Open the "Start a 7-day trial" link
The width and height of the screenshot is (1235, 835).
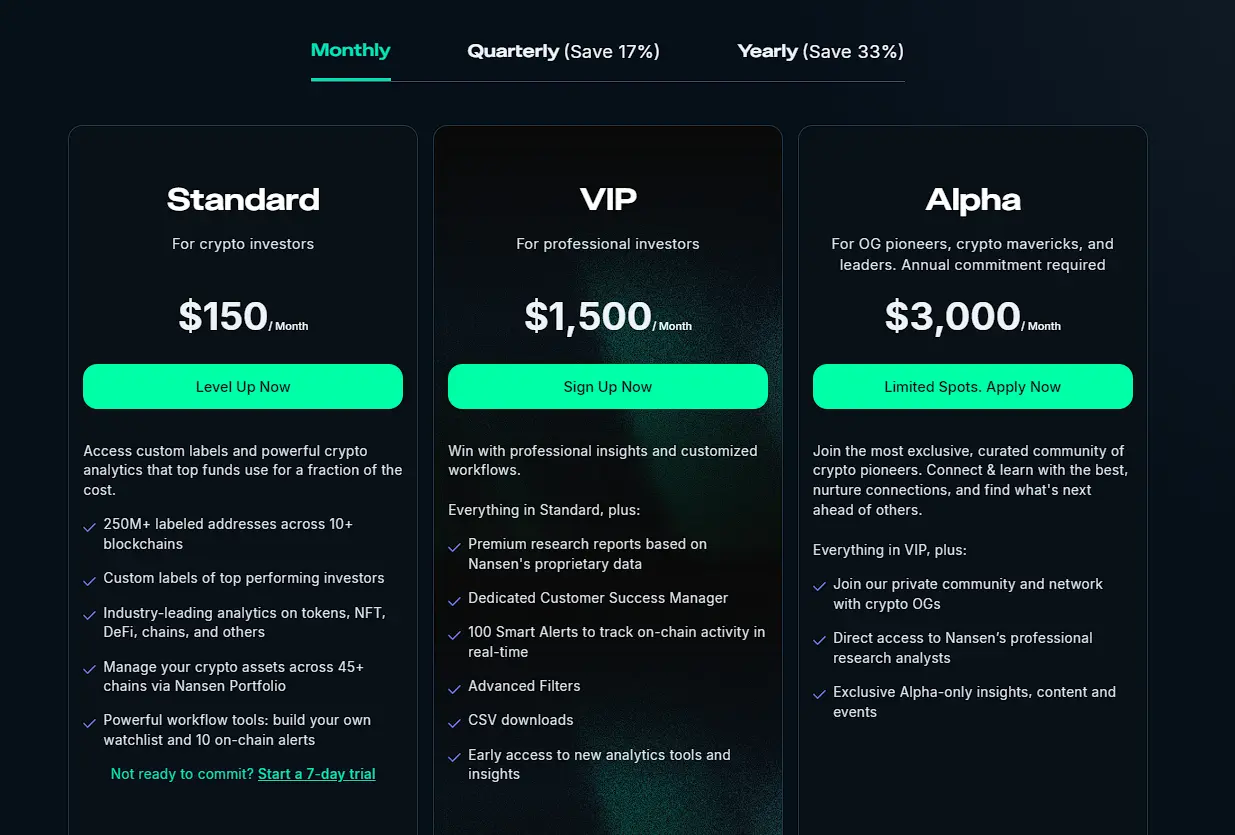pyautogui.click(x=316, y=773)
